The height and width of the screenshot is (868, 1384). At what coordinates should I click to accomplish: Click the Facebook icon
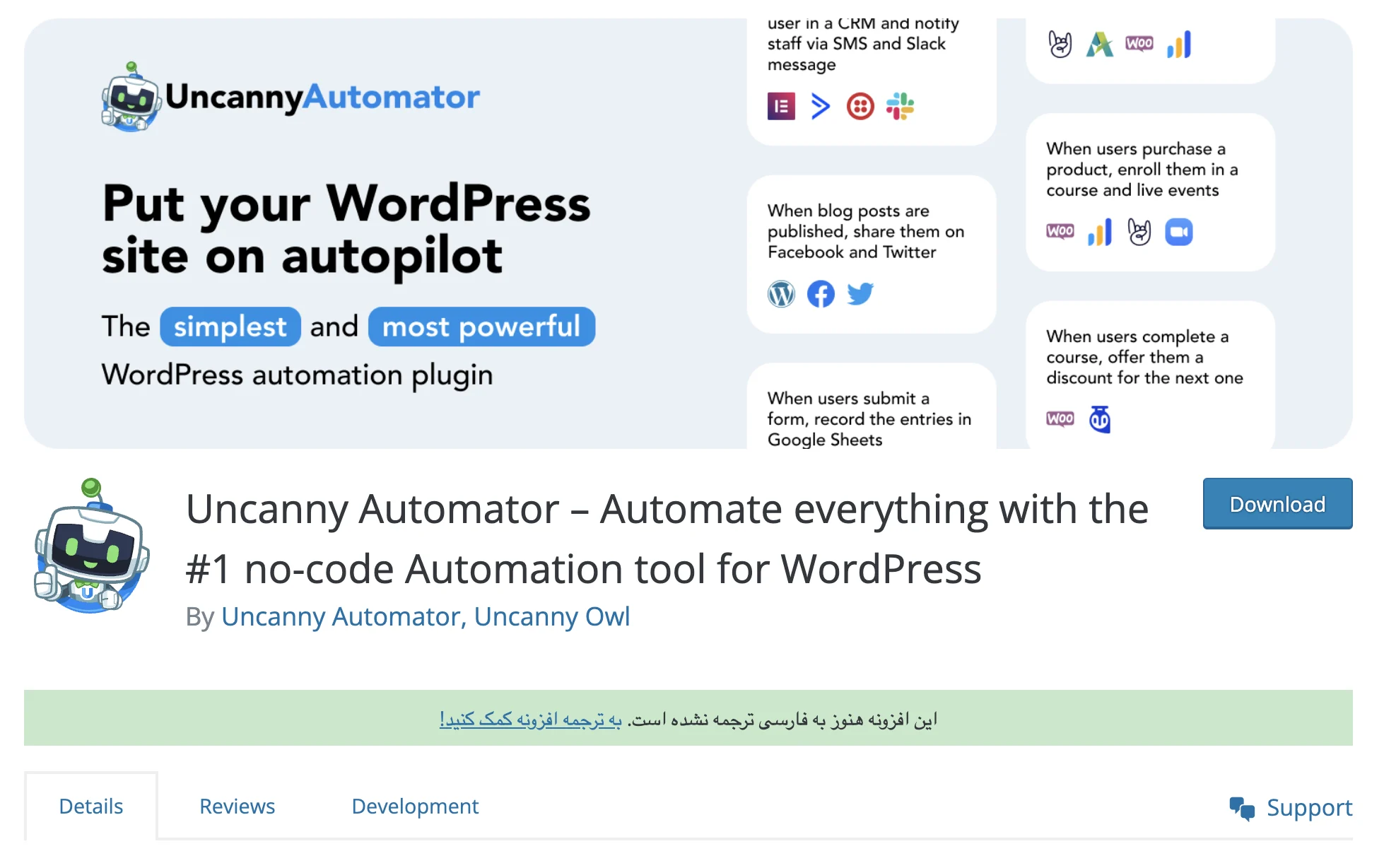coord(821,294)
